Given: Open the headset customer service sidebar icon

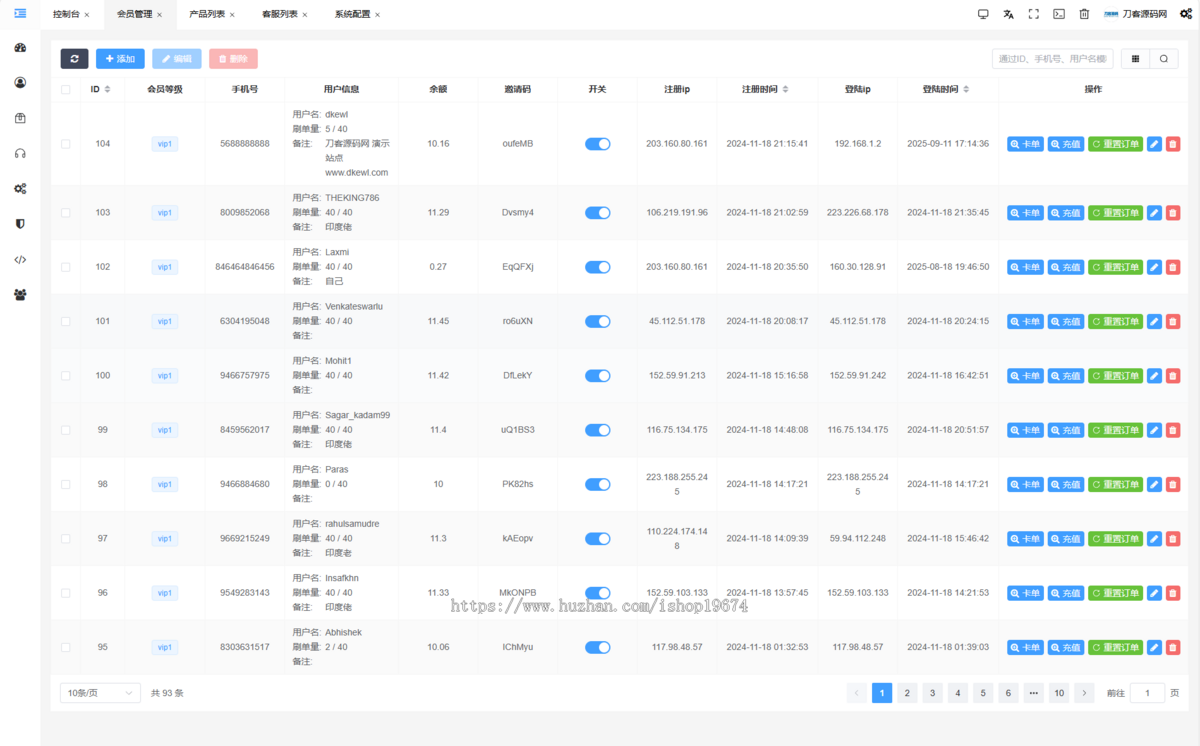Looking at the screenshot, I should pos(20,153).
